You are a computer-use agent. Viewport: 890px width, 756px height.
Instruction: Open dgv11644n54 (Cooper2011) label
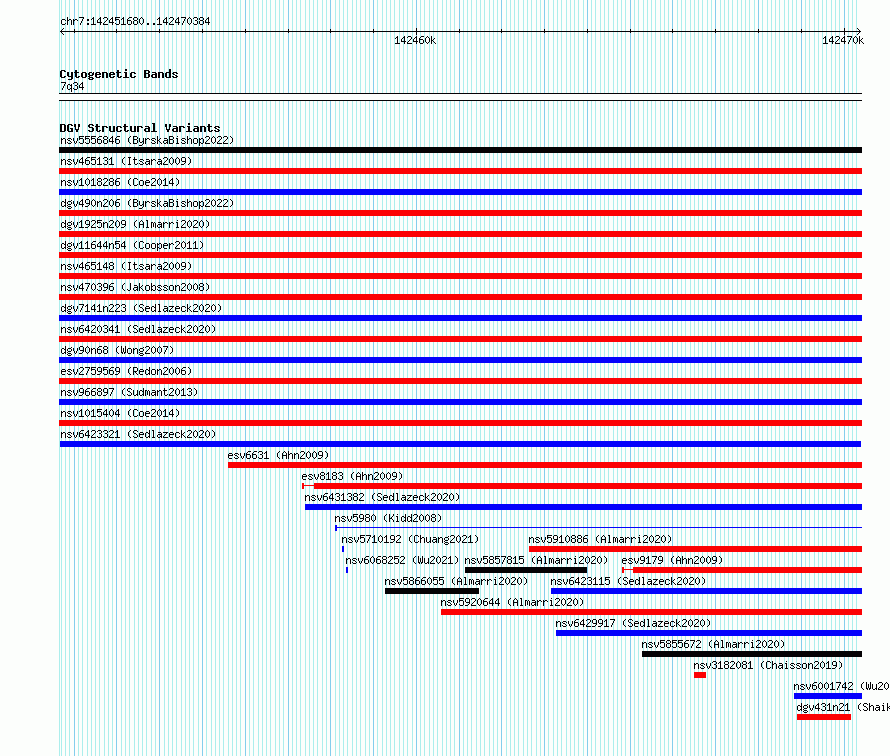point(132,245)
